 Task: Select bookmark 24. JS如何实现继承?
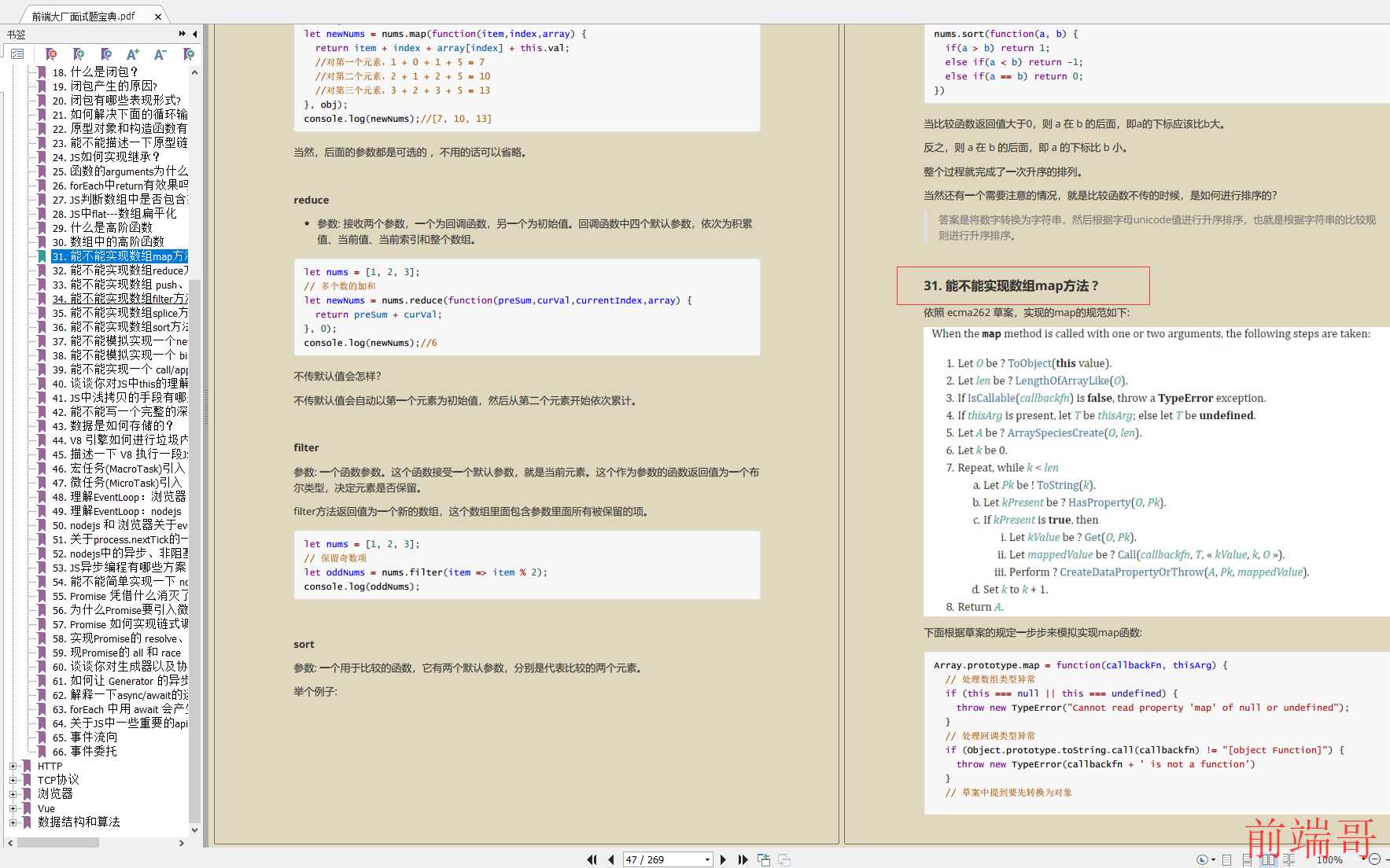(105, 156)
